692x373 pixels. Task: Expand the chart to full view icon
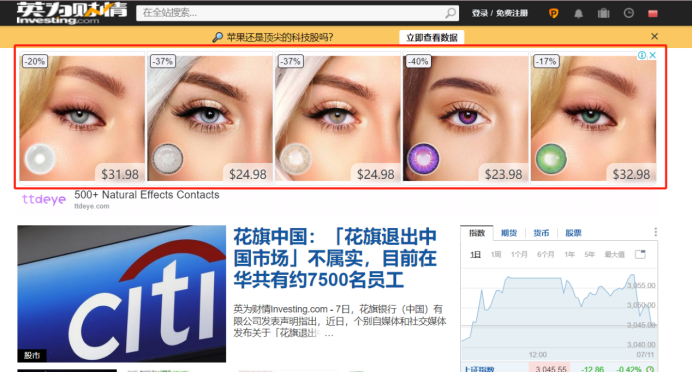coord(640,254)
